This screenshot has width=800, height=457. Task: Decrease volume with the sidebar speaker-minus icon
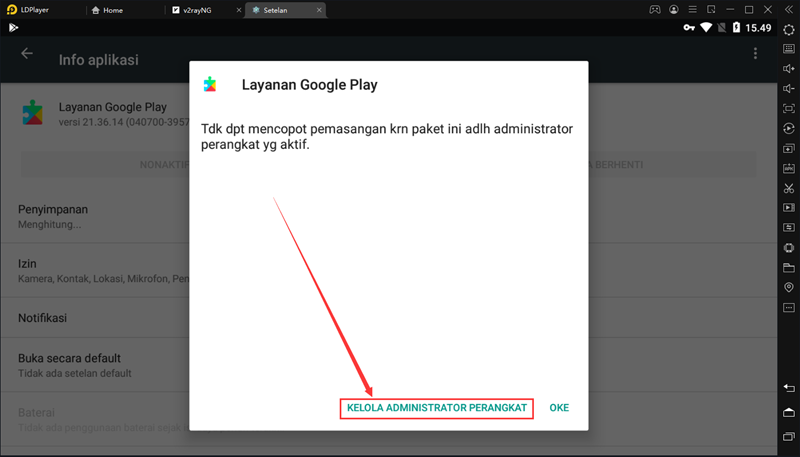click(789, 89)
